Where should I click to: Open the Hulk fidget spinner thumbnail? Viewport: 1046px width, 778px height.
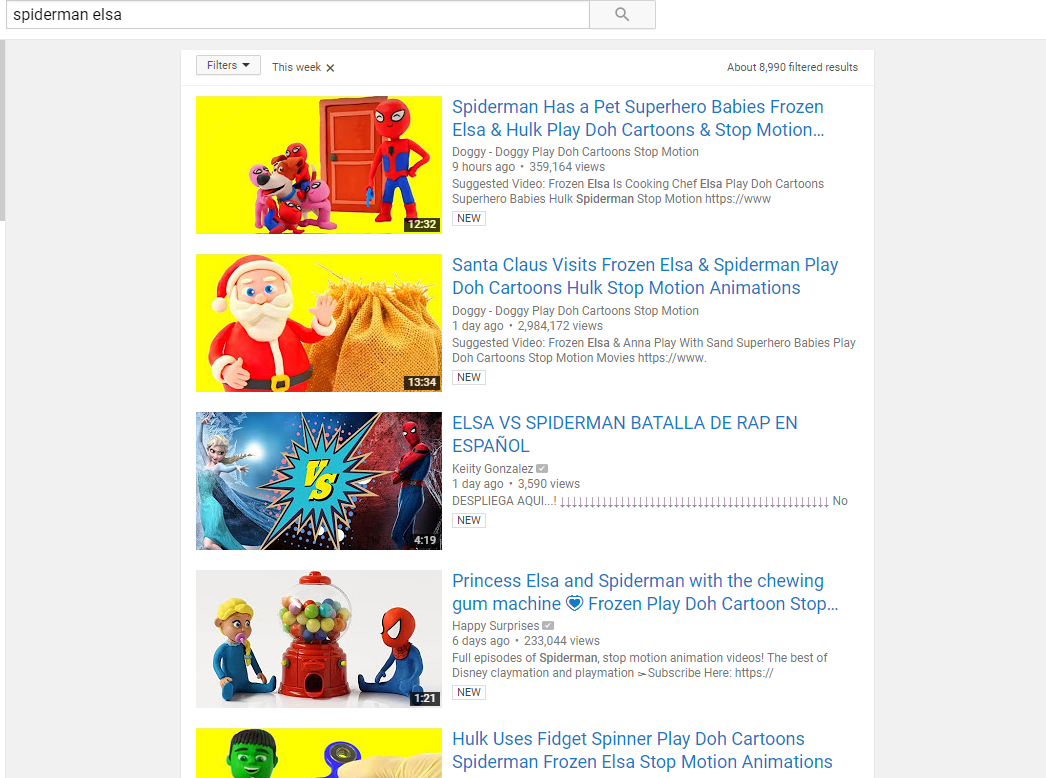click(x=319, y=753)
